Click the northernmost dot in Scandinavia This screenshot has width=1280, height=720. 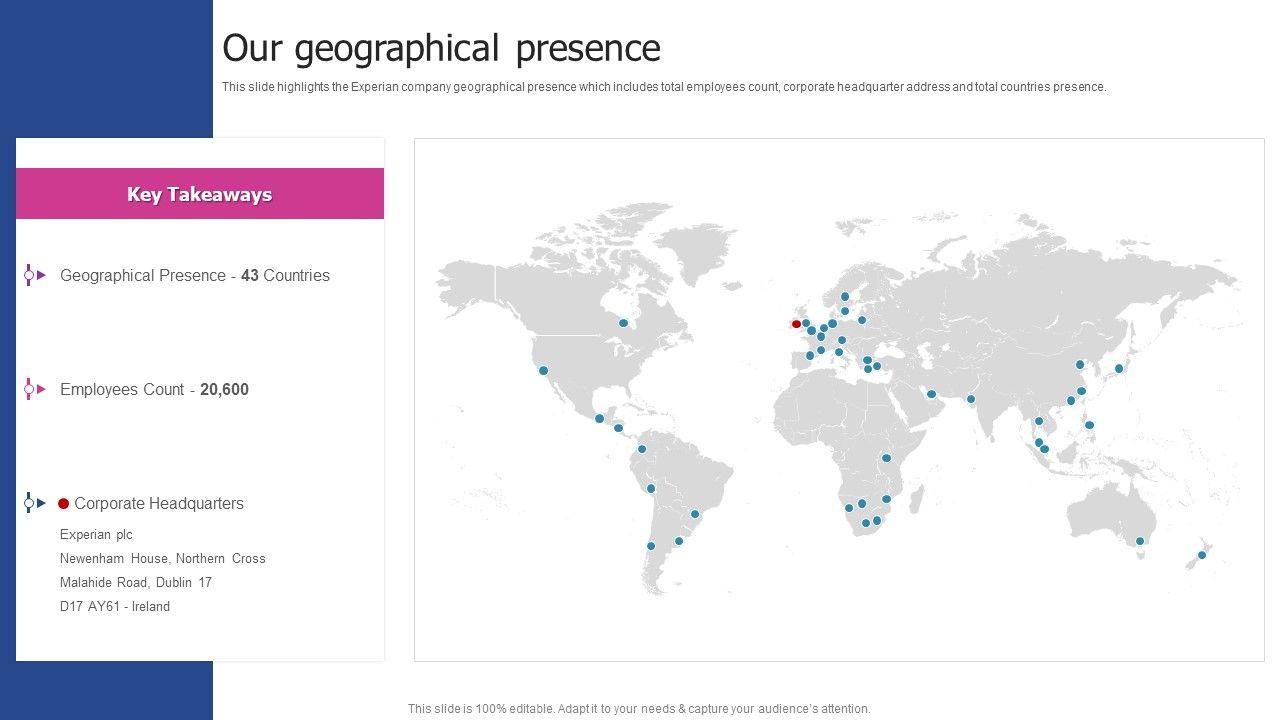tap(845, 296)
